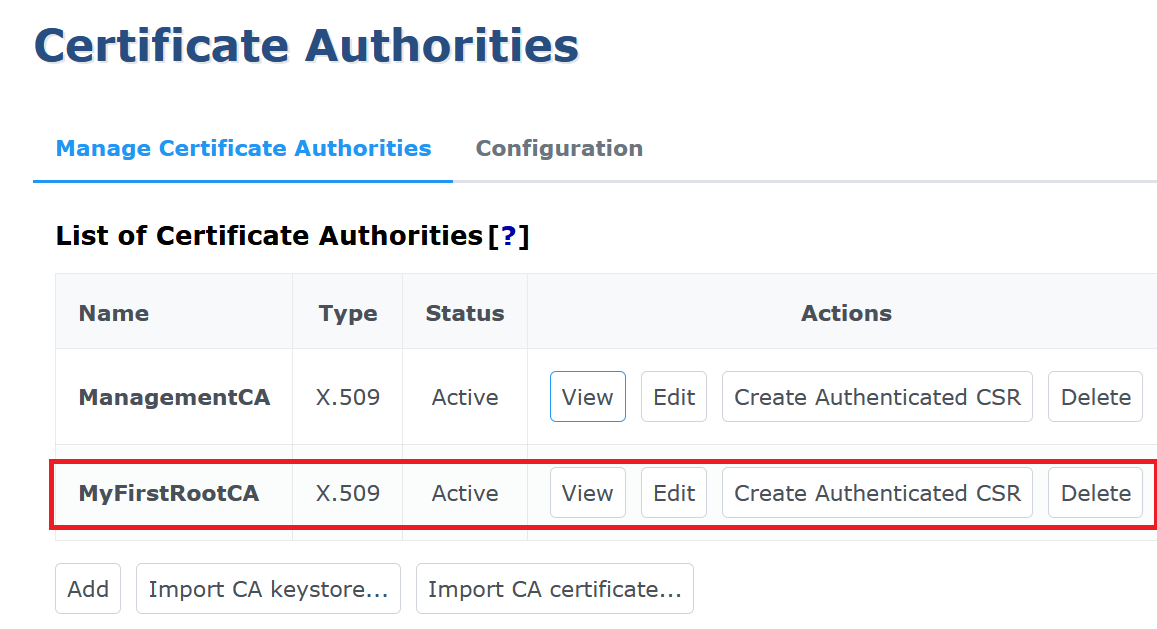1157x629 pixels.
Task: Switch to the Configuration tab
Action: pos(559,149)
